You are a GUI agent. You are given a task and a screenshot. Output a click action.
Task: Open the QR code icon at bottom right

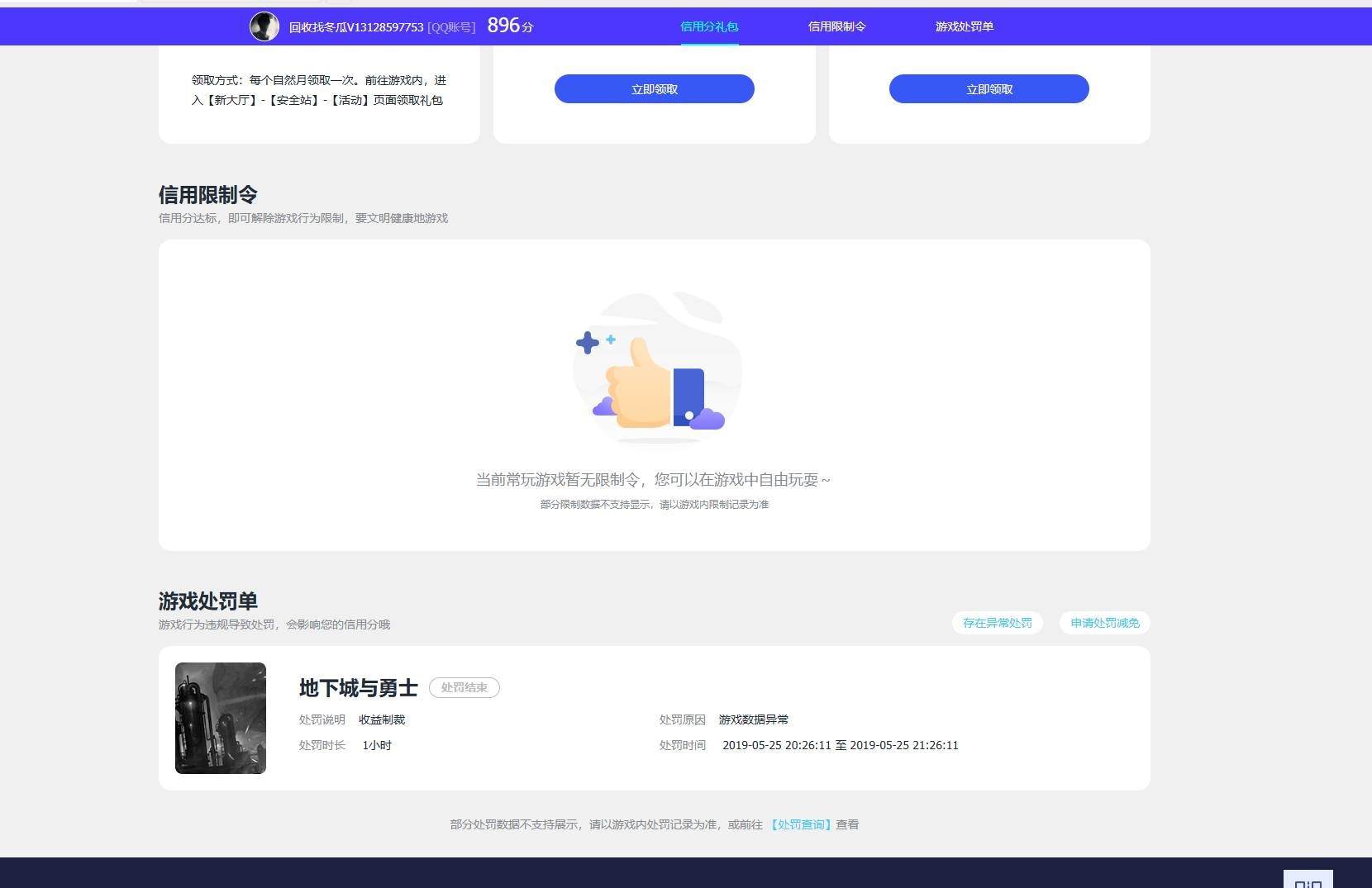tap(1308, 880)
